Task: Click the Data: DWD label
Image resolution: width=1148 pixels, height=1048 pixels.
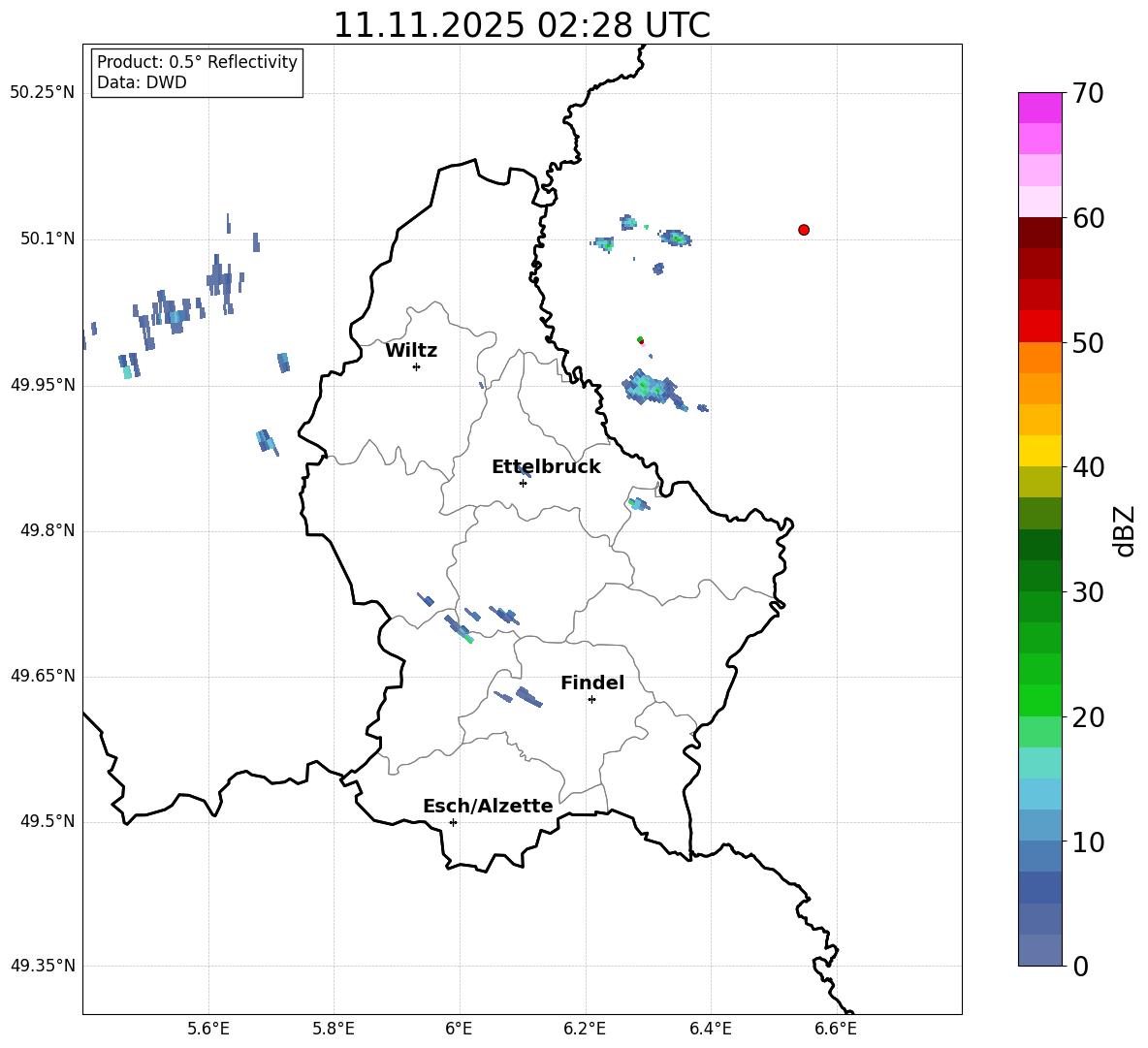Action: (x=142, y=82)
